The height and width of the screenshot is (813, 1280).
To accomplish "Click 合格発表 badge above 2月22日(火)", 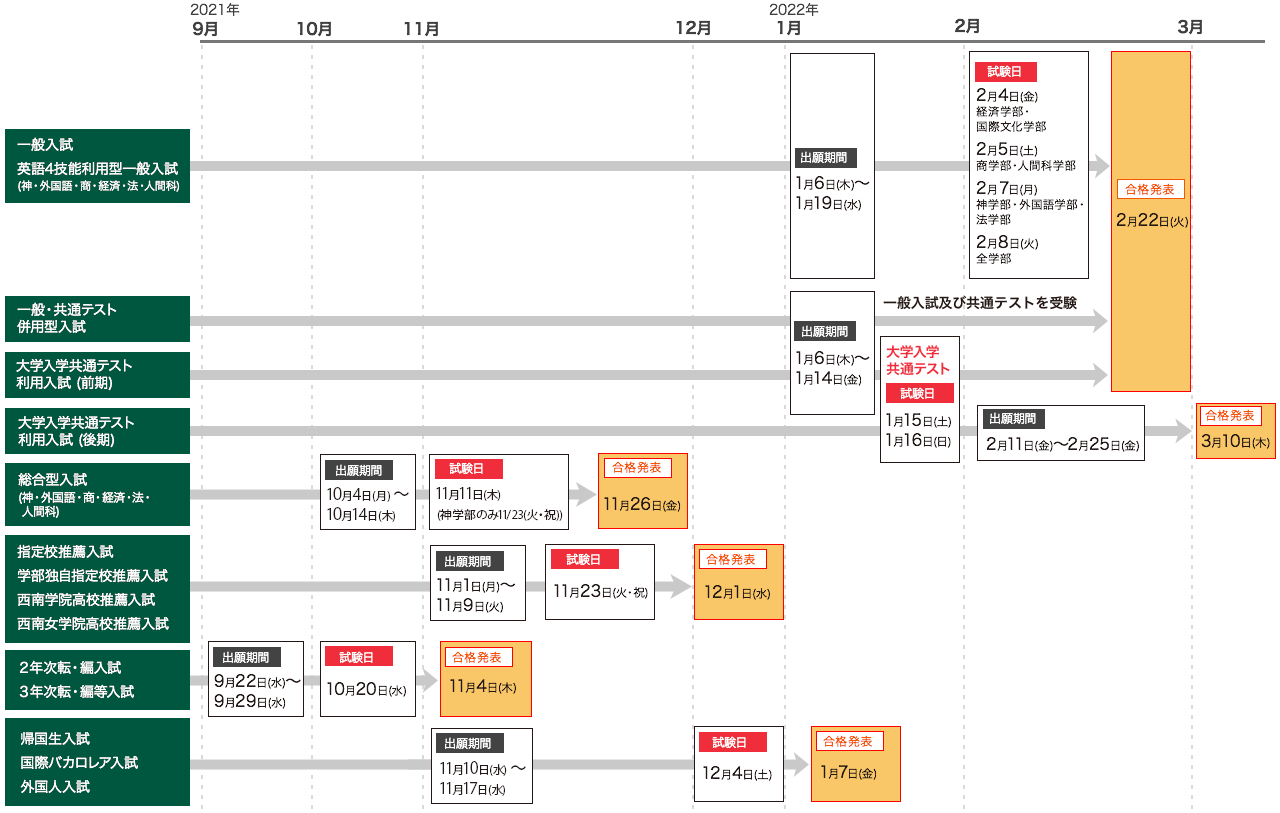I will (x=1151, y=189).
